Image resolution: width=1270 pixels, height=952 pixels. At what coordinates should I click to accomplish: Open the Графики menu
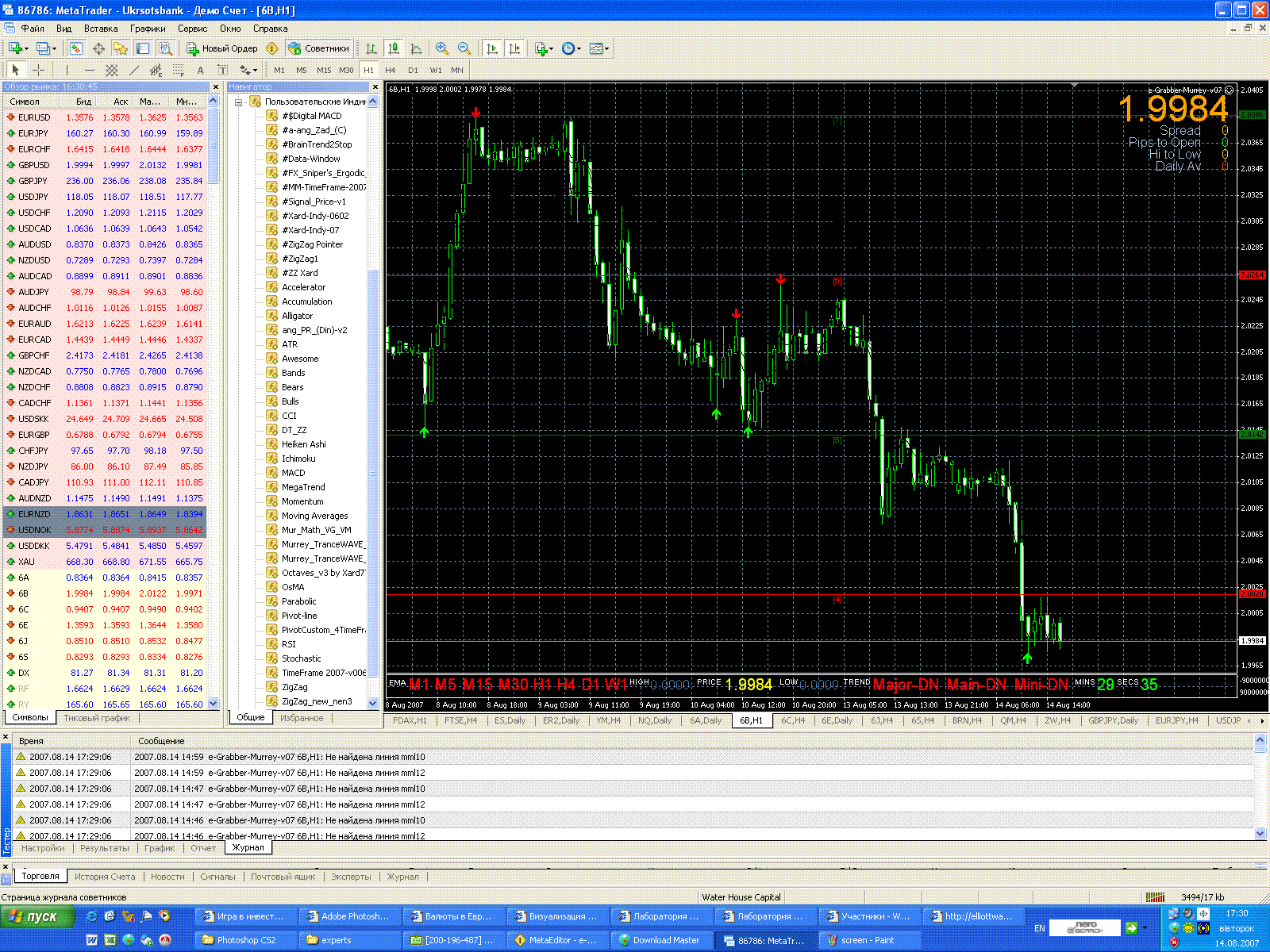[148, 29]
